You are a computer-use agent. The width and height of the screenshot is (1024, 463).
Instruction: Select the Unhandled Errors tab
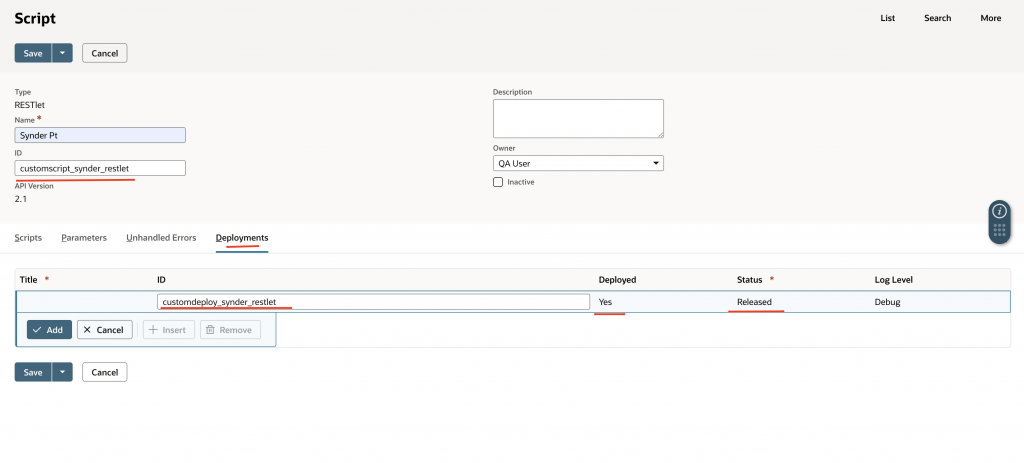tap(161, 238)
